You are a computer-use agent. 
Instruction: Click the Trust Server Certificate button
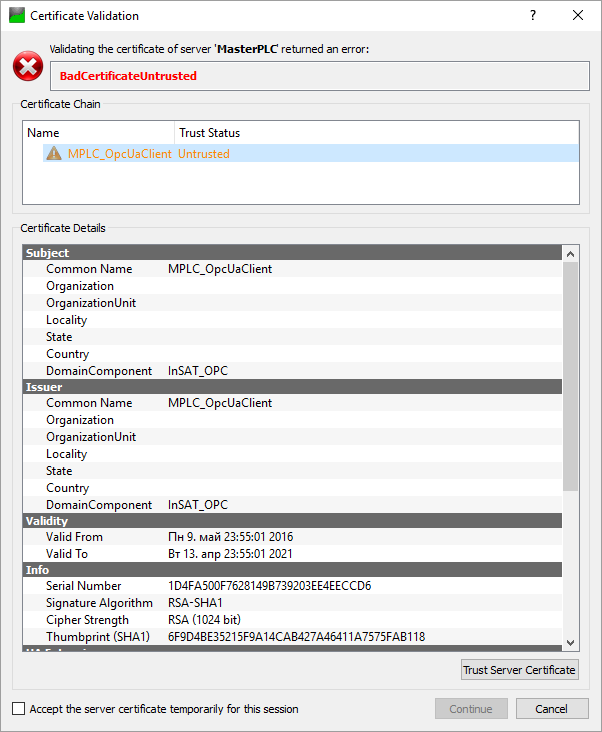(x=519, y=669)
